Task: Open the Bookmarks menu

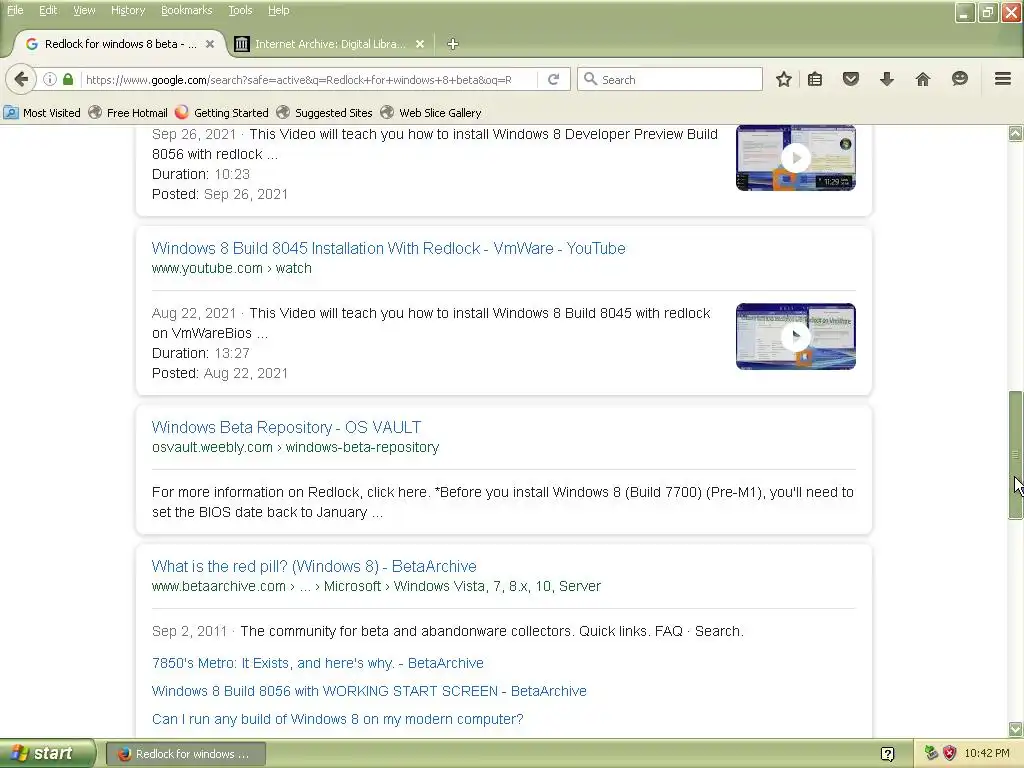Action: point(186,10)
